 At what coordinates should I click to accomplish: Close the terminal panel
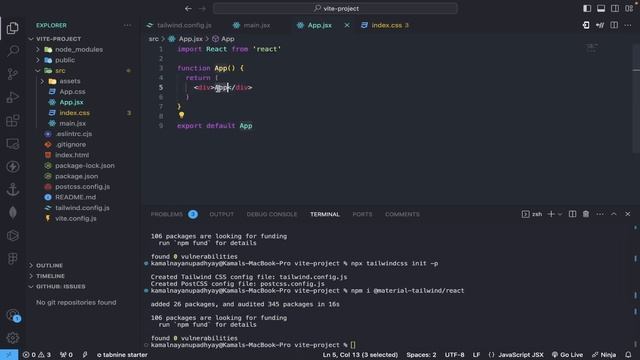pos(627,214)
